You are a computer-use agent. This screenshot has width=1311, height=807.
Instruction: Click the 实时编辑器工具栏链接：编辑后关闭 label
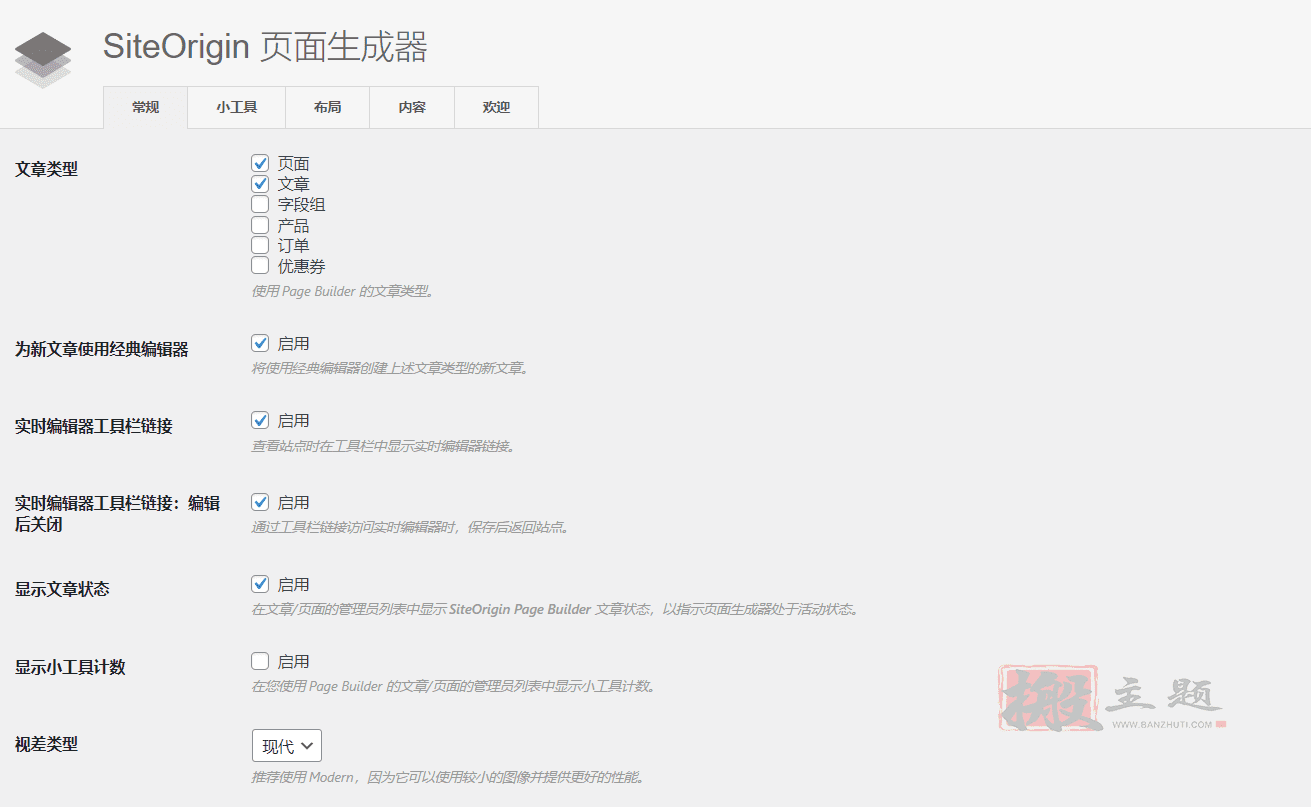[x=117, y=513]
